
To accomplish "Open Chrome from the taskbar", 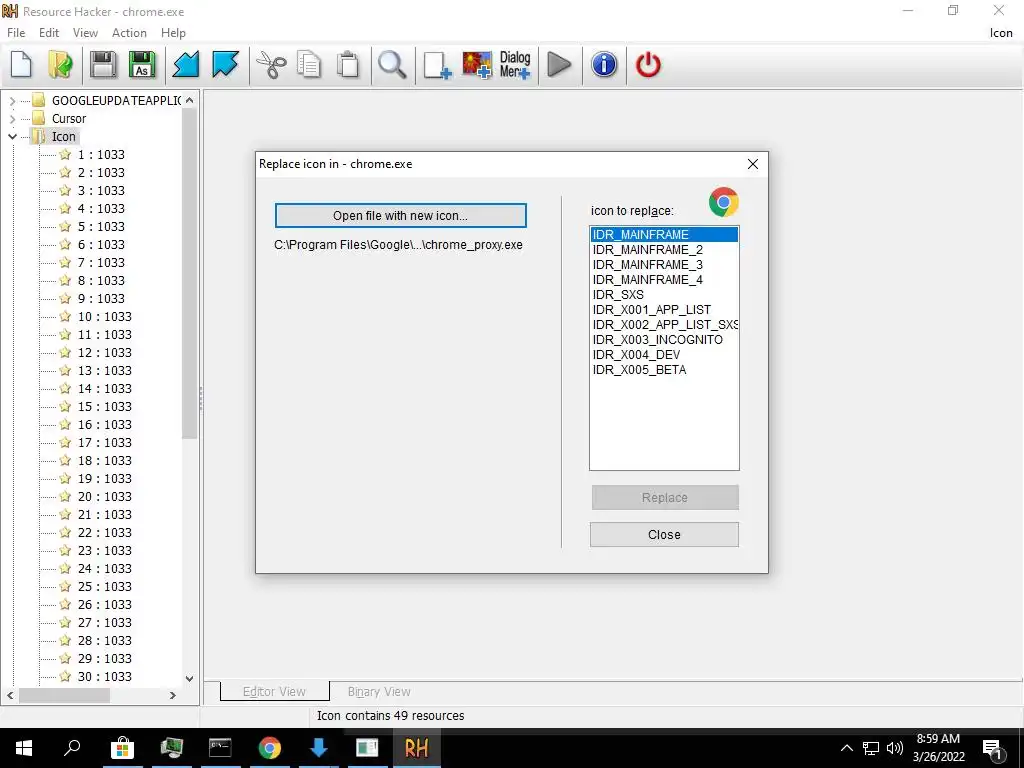I will pyautogui.click(x=269, y=748).
